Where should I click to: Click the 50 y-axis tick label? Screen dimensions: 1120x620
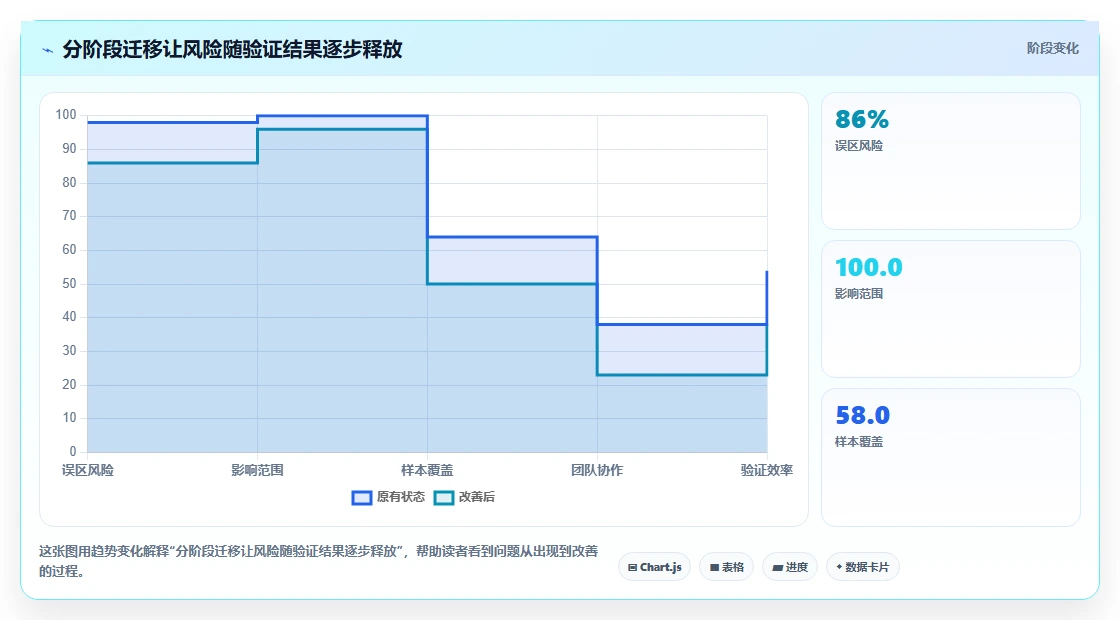[69, 284]
